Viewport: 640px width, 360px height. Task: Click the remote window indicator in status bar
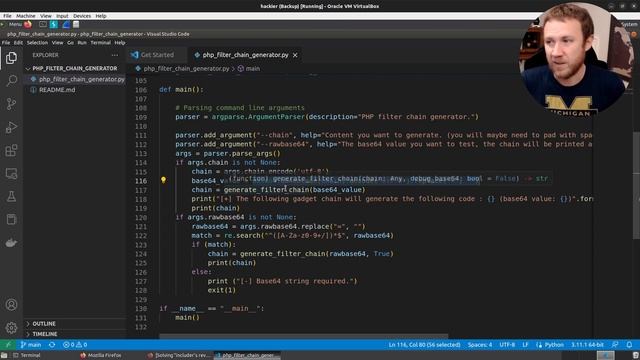[x=8, y=345]
